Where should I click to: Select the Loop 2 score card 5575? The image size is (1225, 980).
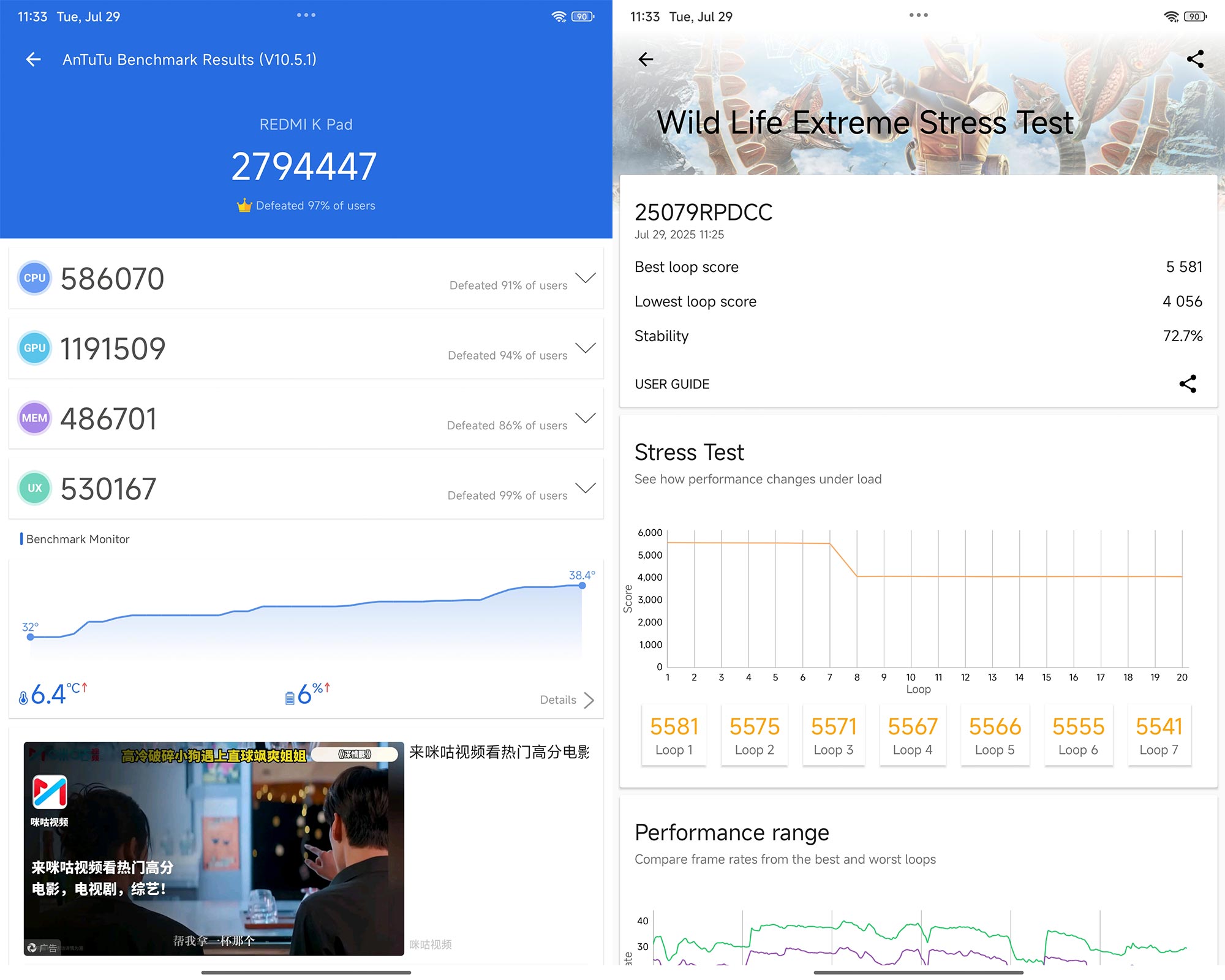point(754,735)
